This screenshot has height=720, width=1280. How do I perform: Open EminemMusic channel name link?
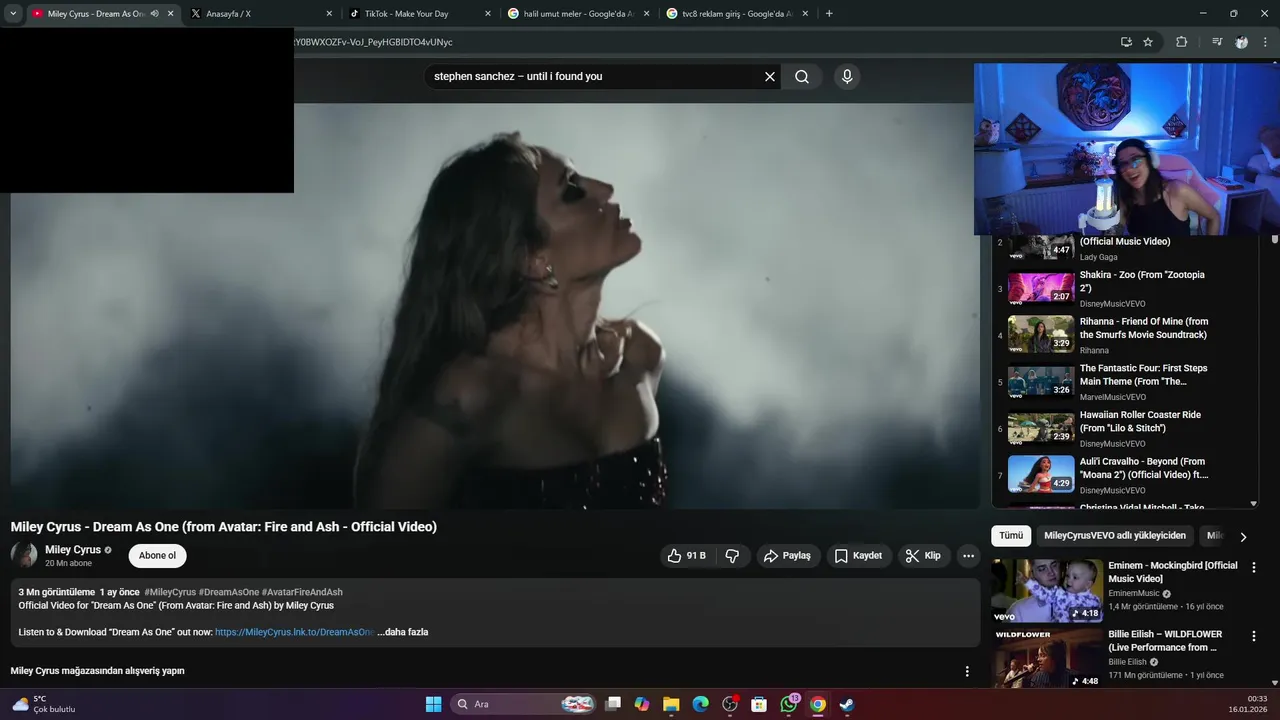(1133, 593)
